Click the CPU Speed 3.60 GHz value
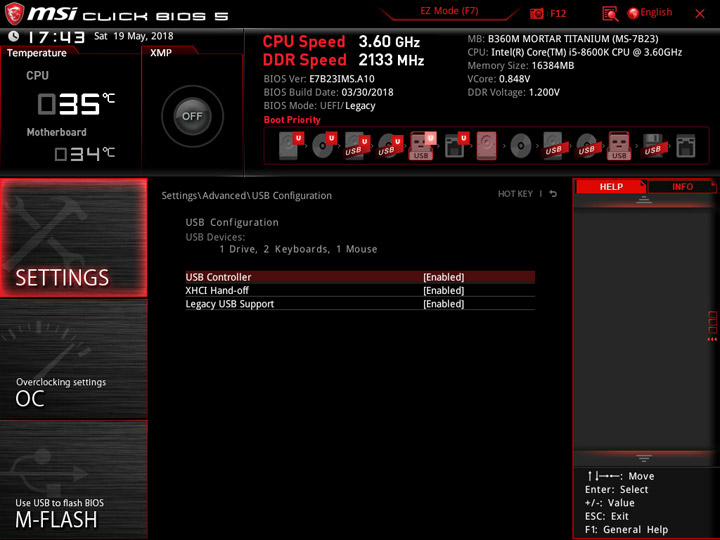 389,42
